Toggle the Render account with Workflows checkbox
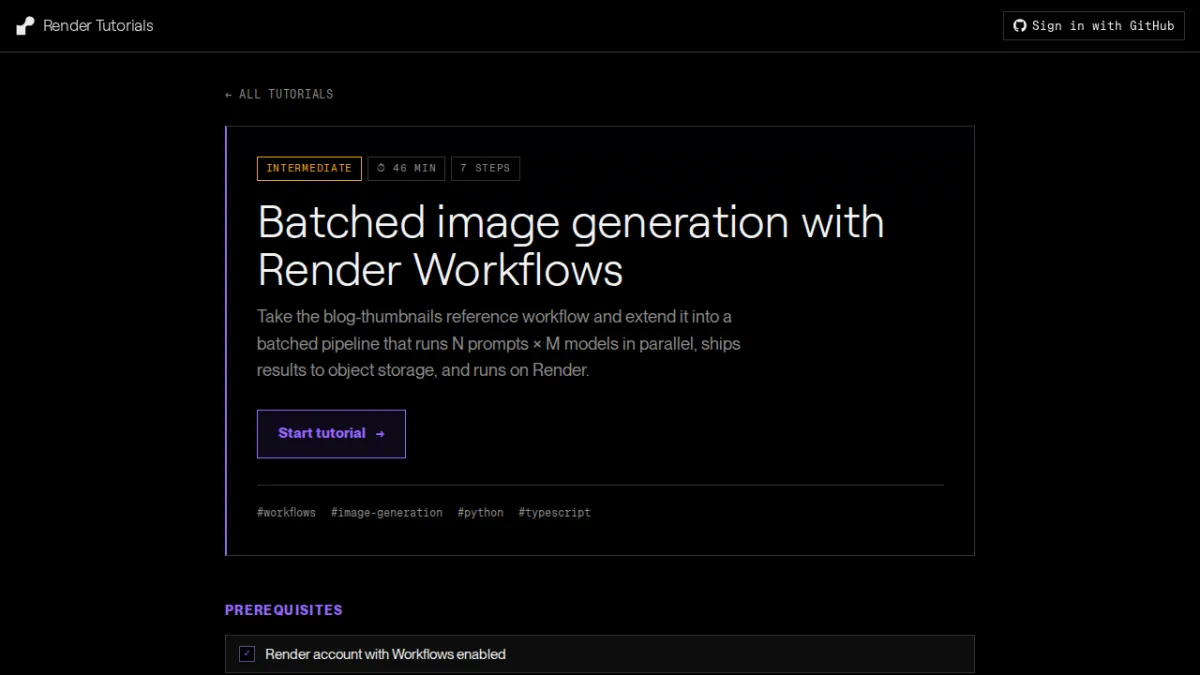This screenshot has width=1200, height=675. (x=247, y=654)
